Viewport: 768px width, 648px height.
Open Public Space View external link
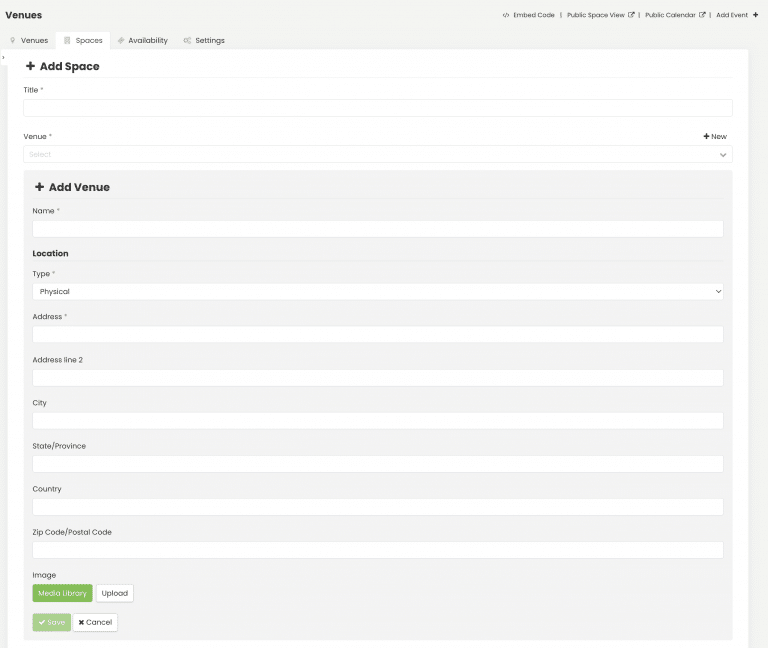pos(600,15)
